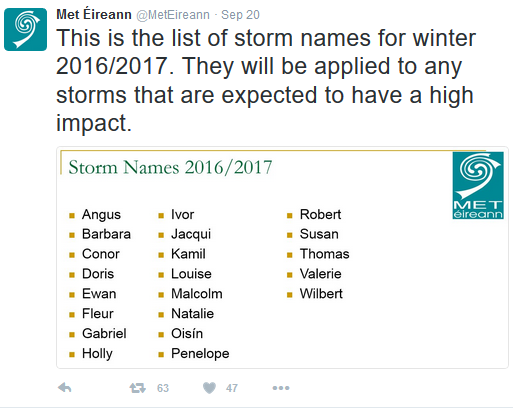Click the tweet text about storm names

pyautogui.click(x=266, y=80)
